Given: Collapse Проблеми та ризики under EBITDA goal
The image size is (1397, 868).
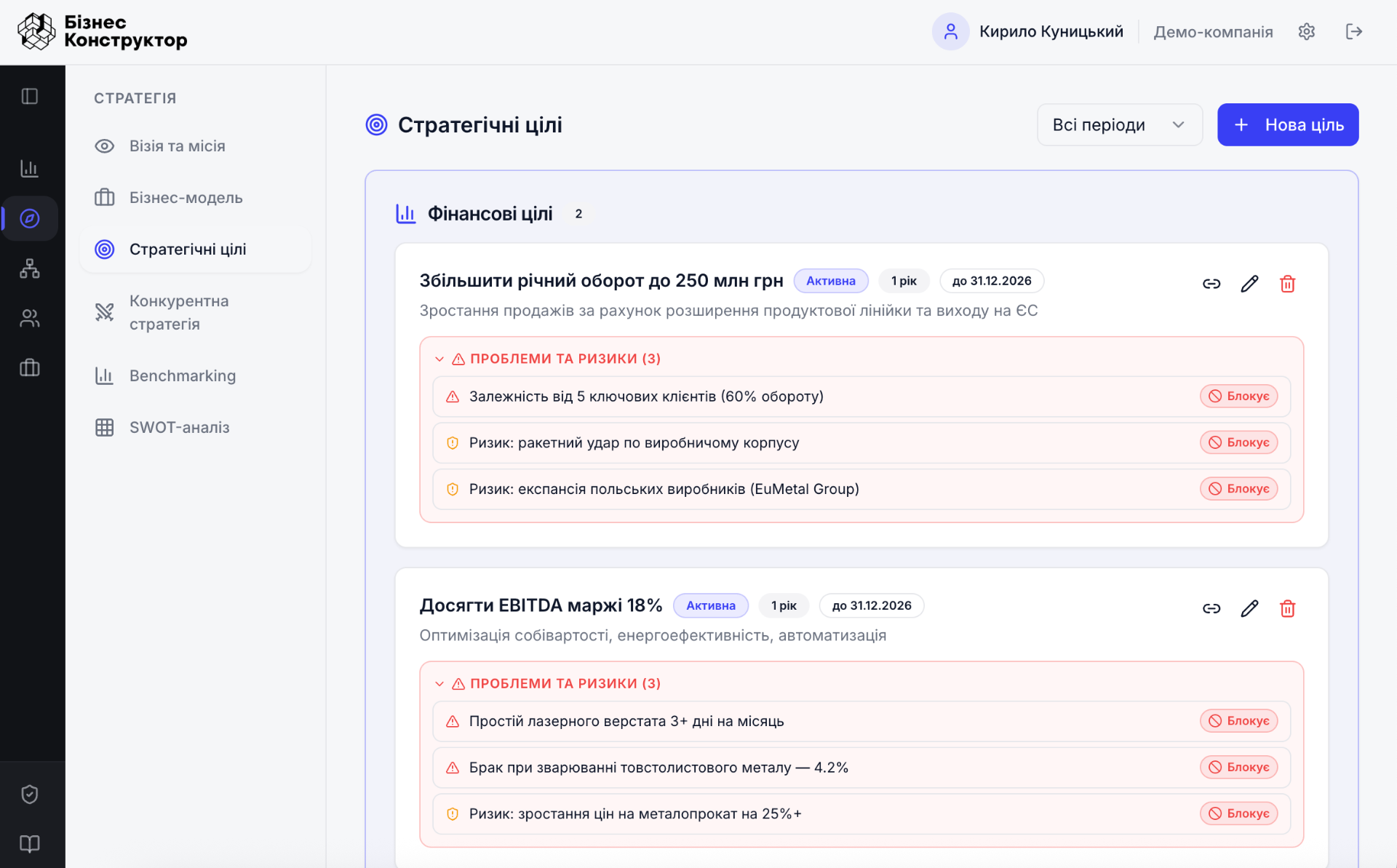Looking at the screenshot, I should (439, 683).
